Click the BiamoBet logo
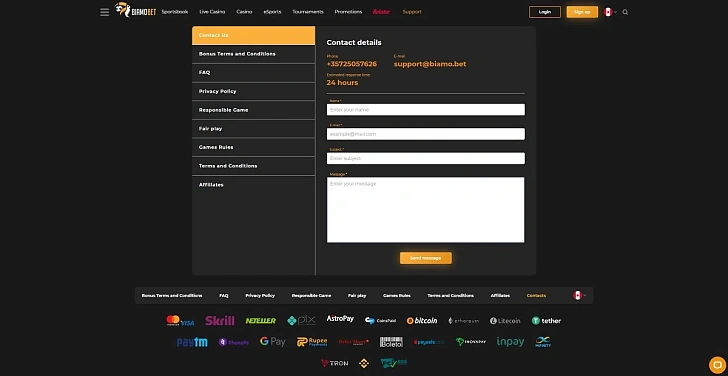 (136, 10)
